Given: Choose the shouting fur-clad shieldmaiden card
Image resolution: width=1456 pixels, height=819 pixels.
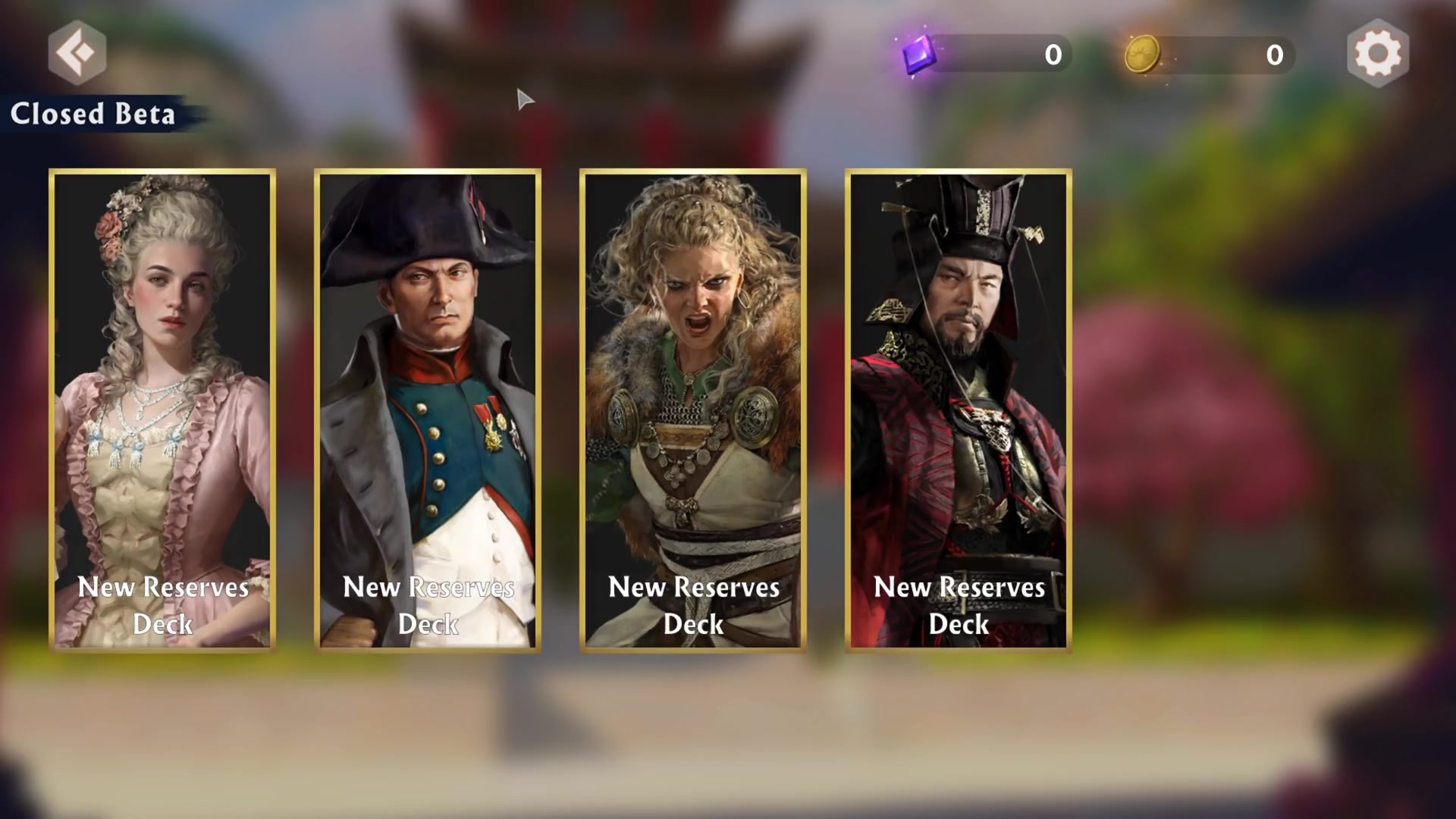Looking at the screenshot, I should click(x=693, y=410).
